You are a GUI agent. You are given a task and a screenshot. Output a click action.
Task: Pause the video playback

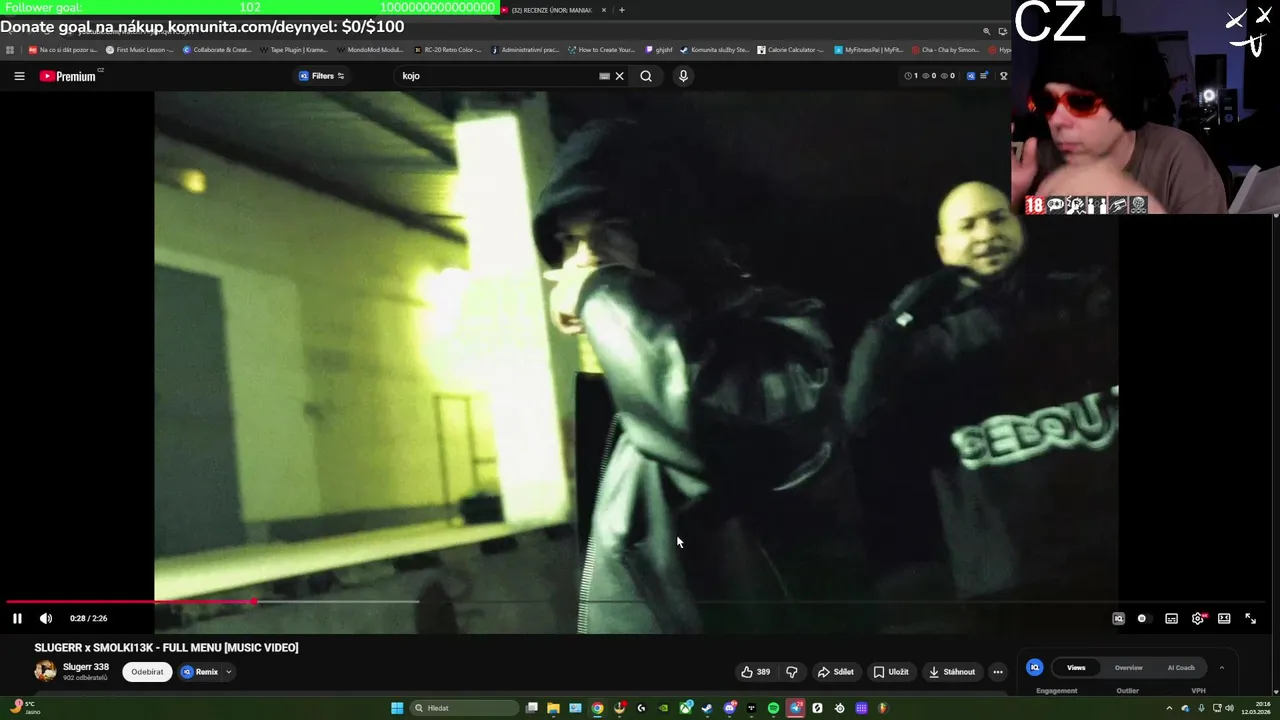[x=17, y=618]
